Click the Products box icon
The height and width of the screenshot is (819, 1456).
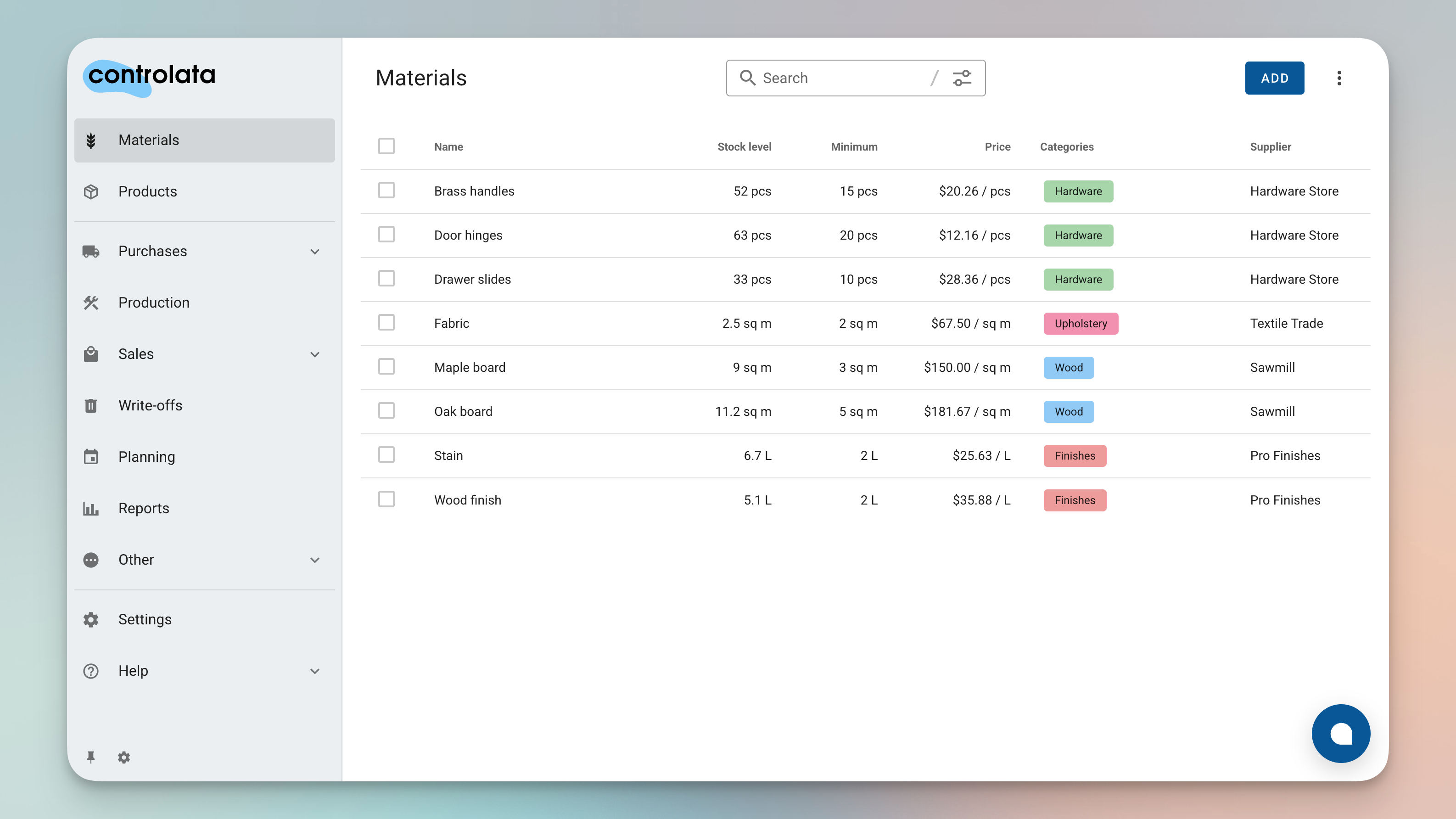91,191
